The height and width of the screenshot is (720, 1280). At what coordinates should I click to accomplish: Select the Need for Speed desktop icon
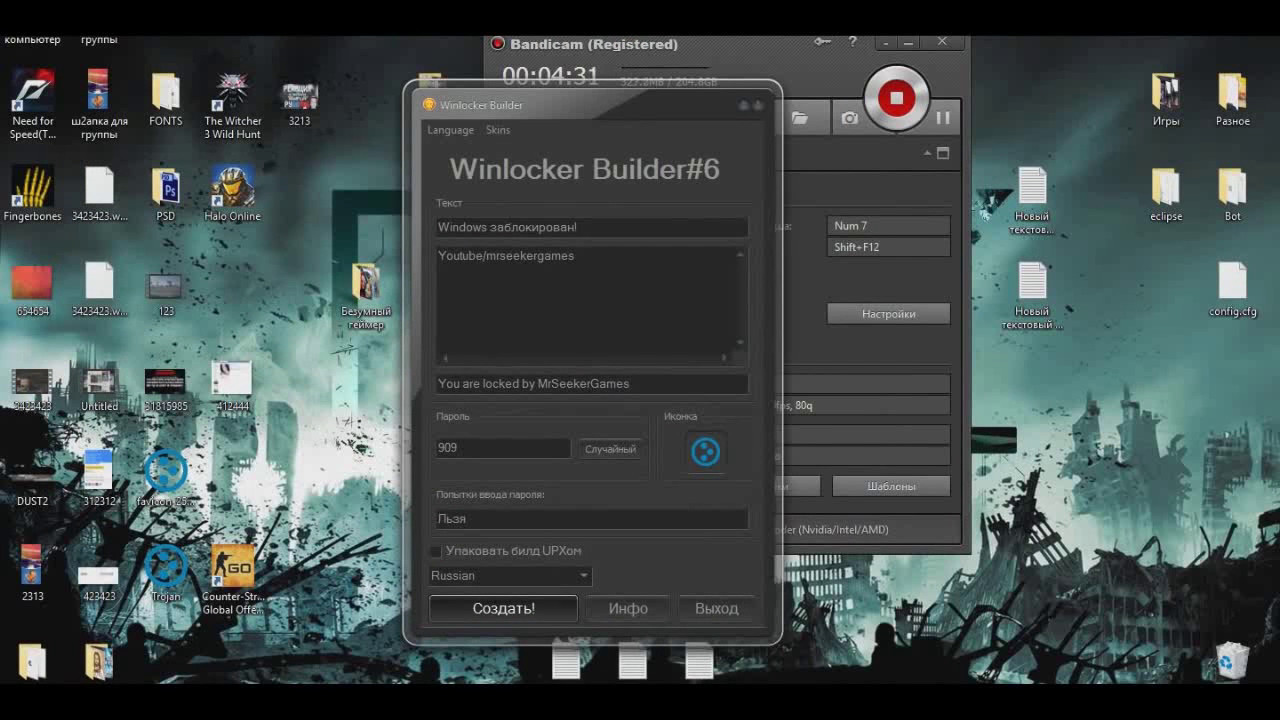click(x=32, y=105)
